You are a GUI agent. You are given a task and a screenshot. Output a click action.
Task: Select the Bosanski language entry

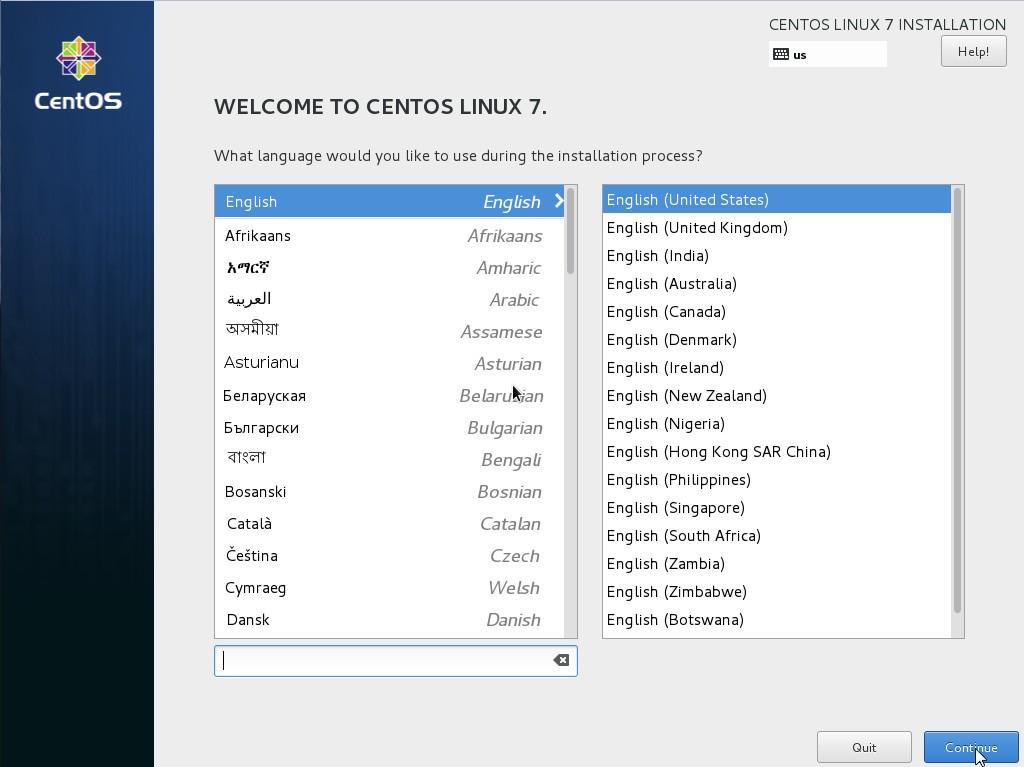(255, 491)
